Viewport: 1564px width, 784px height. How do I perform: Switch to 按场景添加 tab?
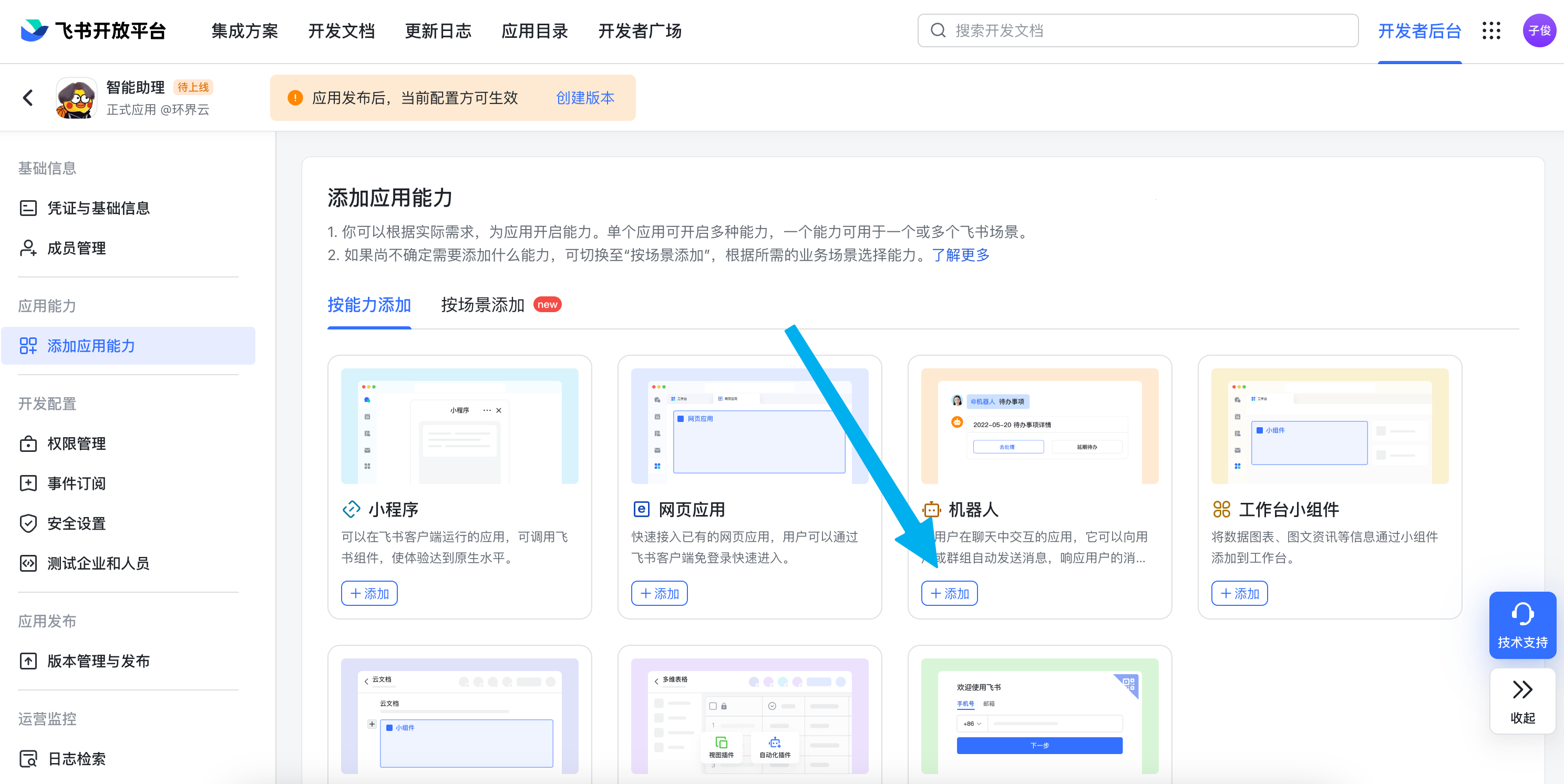coord(482,305)
